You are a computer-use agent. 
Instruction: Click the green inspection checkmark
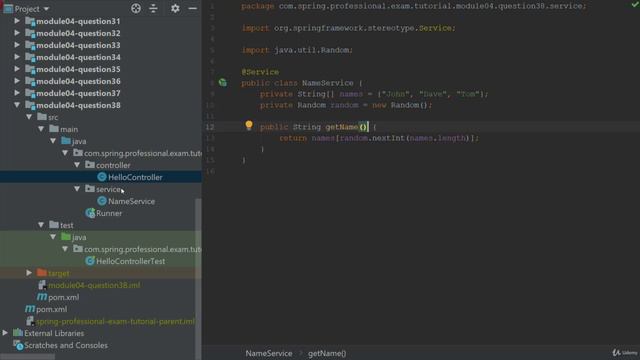pos(635,4)
